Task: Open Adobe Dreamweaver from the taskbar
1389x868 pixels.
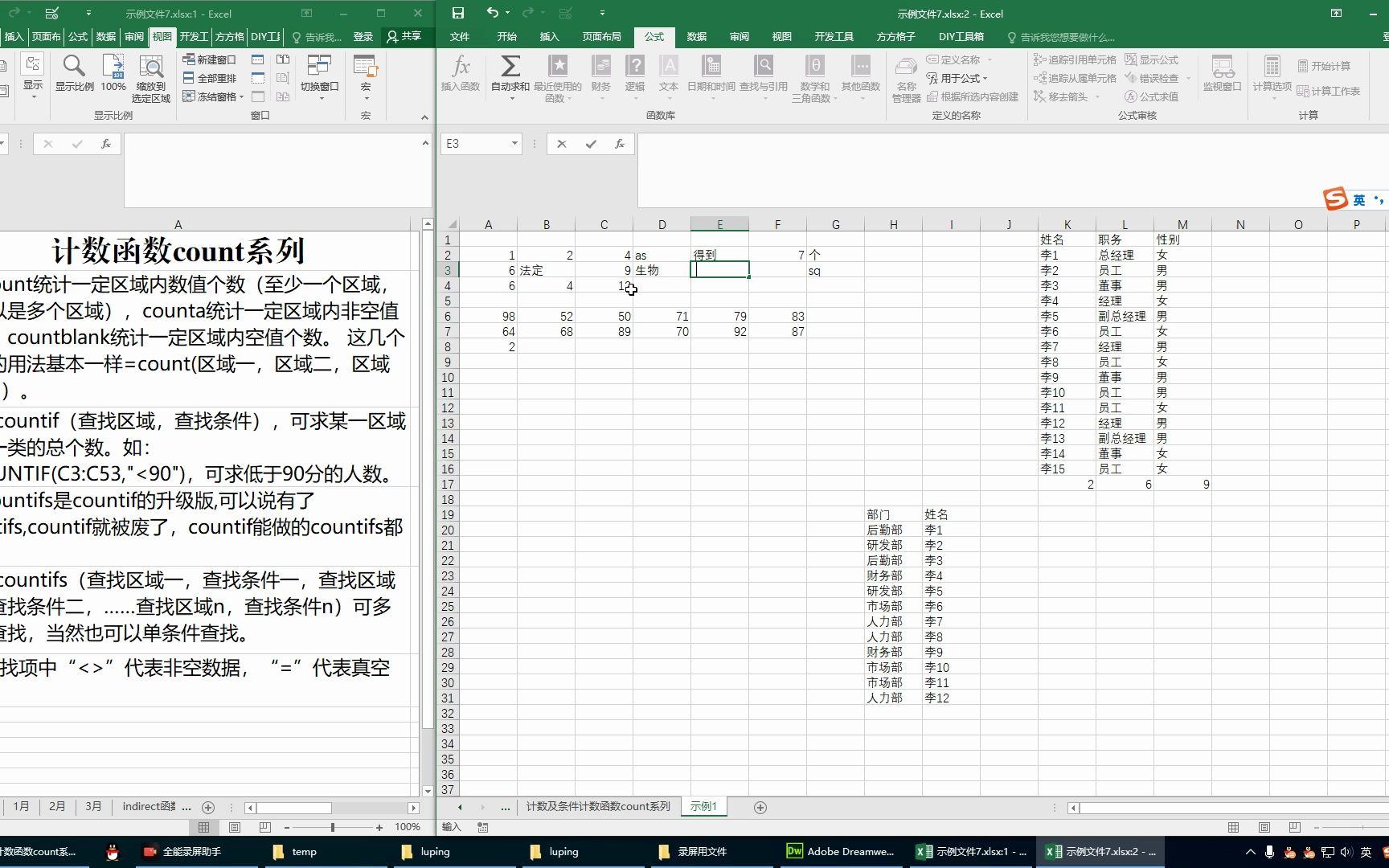Action: click(840, 852)
